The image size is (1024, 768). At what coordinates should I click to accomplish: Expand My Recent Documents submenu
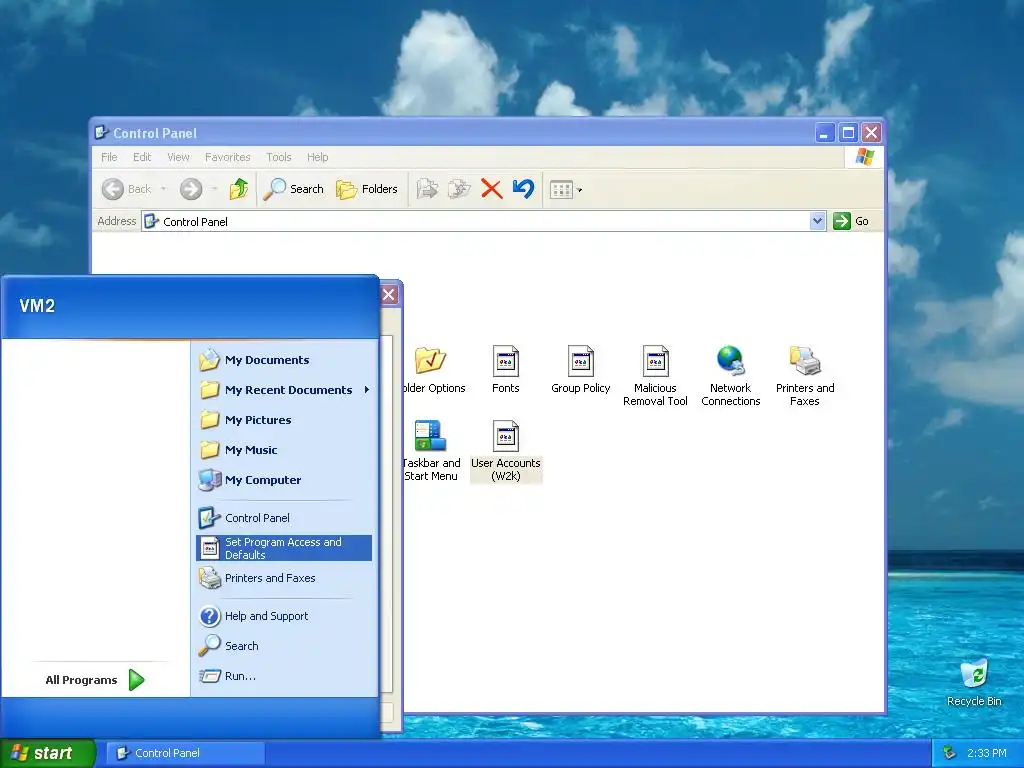(x=284, y=390)
